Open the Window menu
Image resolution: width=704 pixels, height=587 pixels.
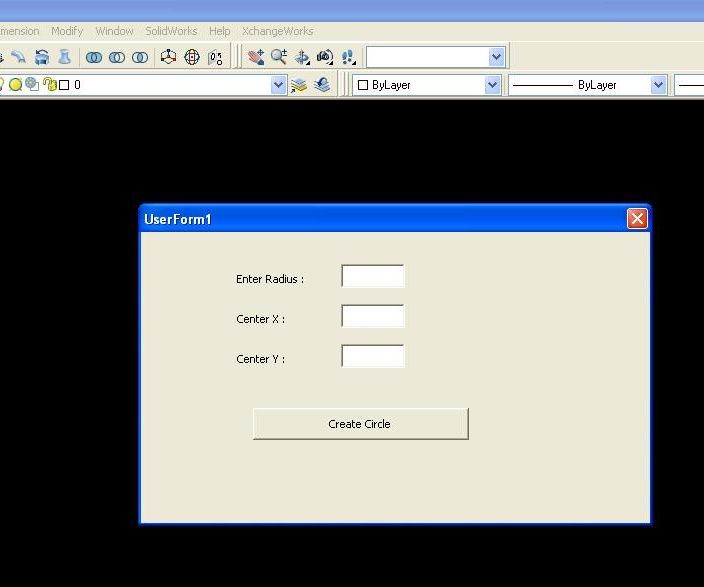point(114,31)
